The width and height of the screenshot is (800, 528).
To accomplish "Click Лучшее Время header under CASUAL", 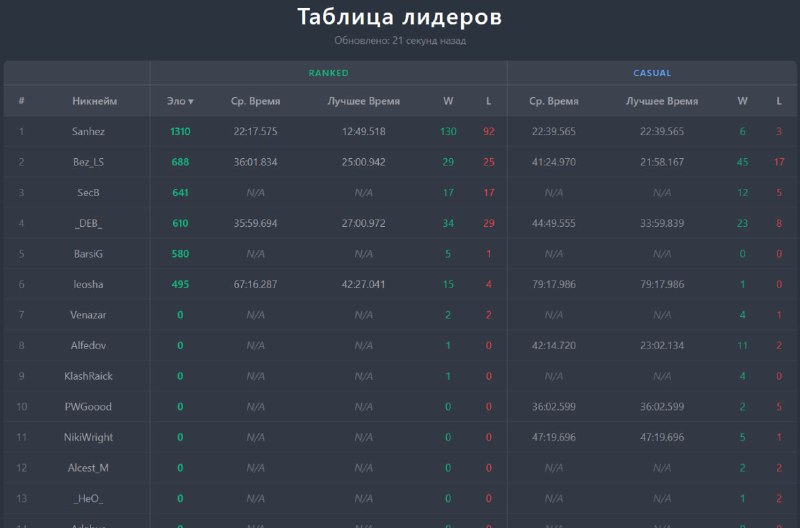I will tap(662, 101).
